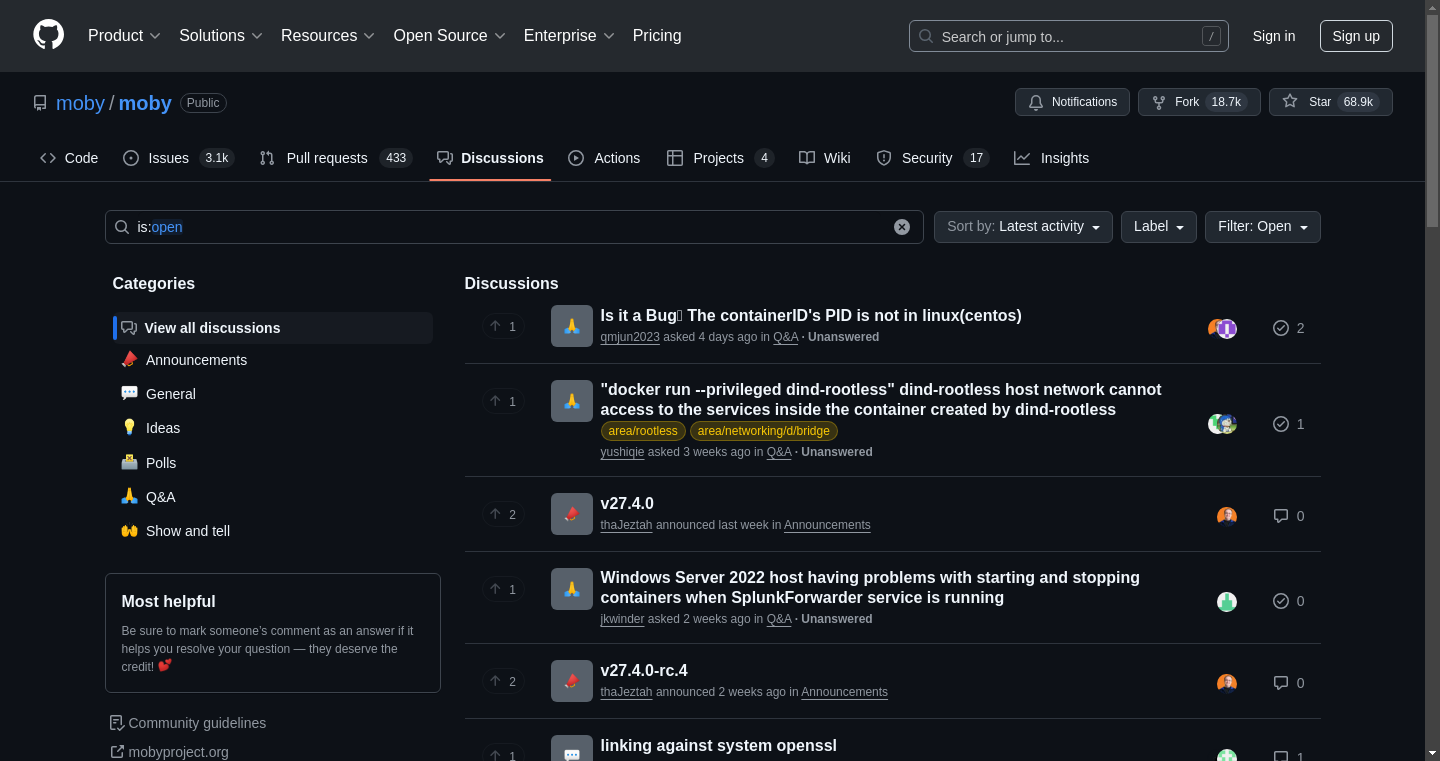Click the Sign up button
Screen dimensions: 1440x761
pos(1356,36)
